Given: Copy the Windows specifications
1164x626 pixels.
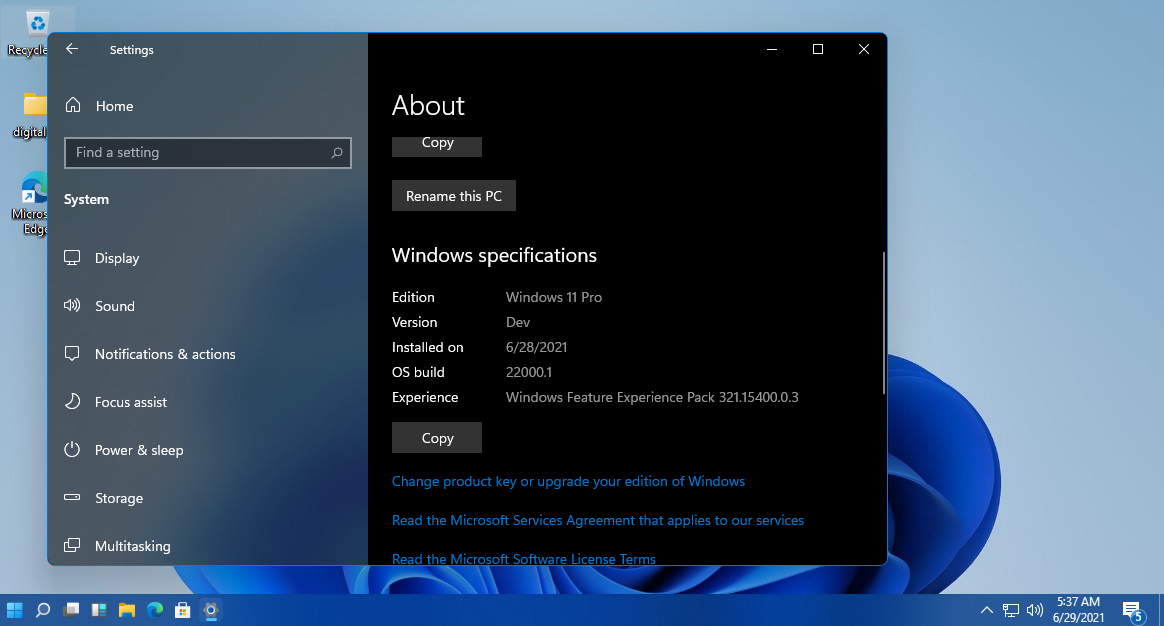Looking at the screenshot, I should tap(436, 437).
